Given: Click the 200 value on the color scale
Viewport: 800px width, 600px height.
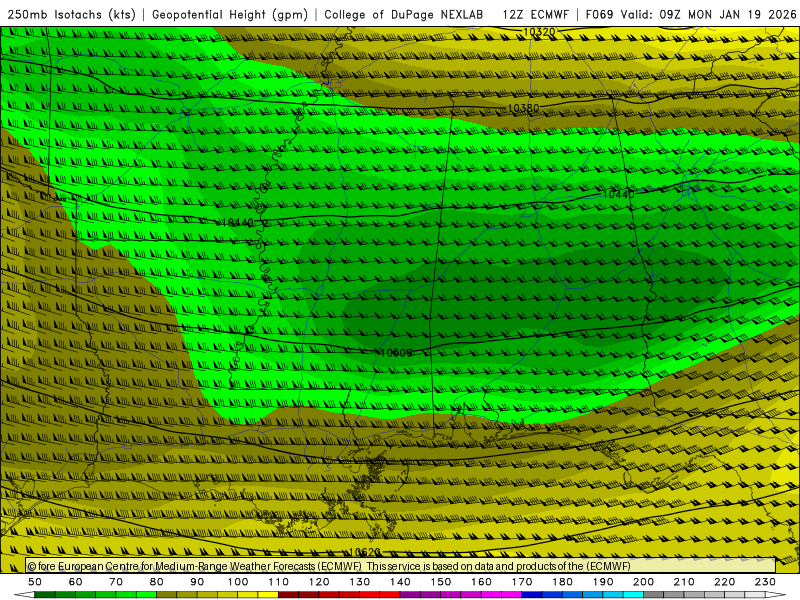Looking at the screenshot, I should click(643, 582).
